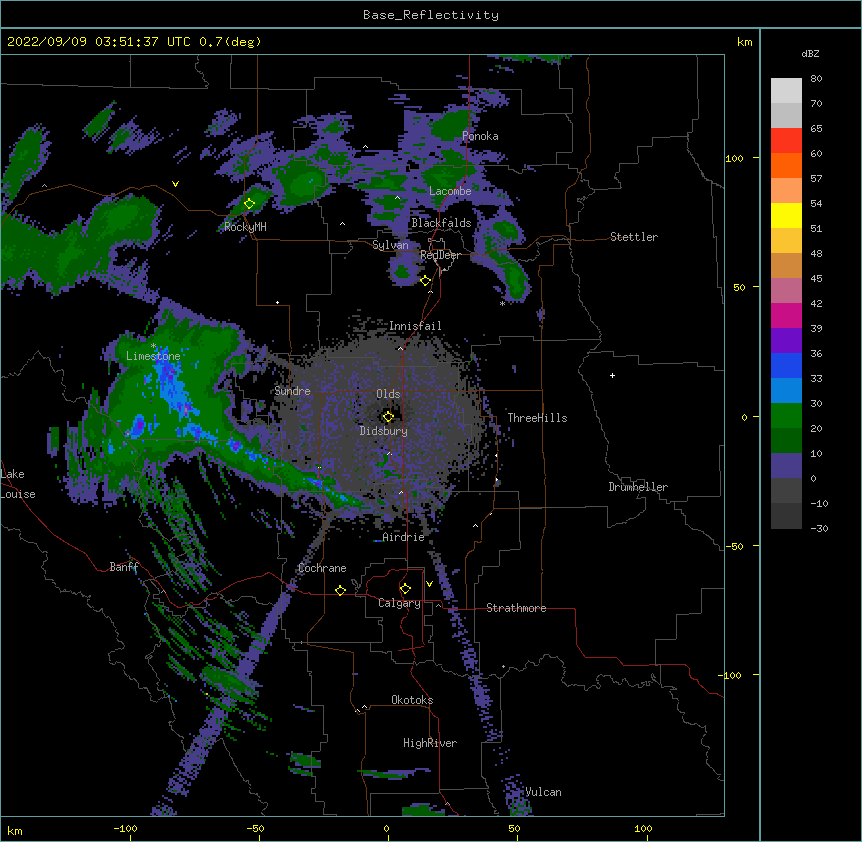The height and width of the screenshot is (842, 862).
Task: Click the strong echo core southwest of Limestone
Action: coord(137,426)
